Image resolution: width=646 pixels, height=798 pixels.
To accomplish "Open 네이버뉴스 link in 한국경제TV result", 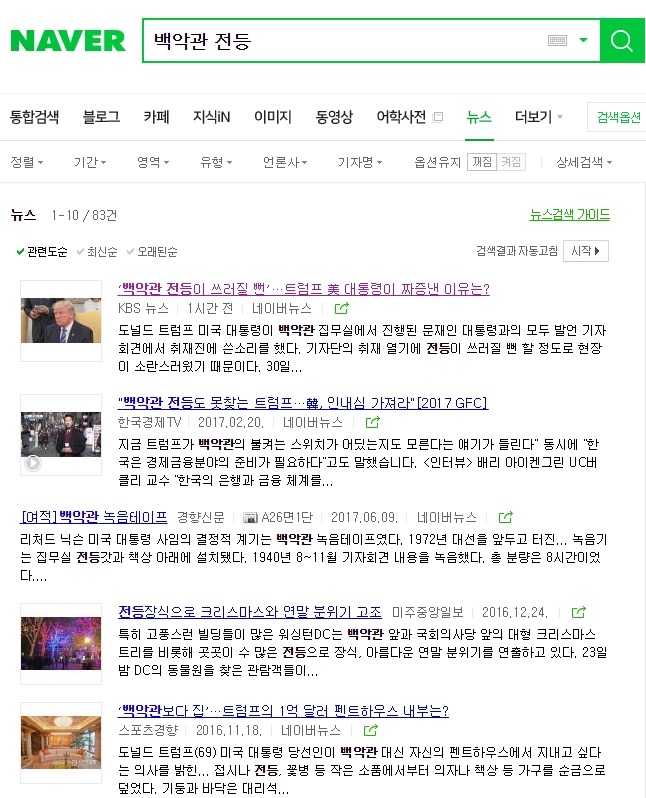I will (x=313, y=422).
